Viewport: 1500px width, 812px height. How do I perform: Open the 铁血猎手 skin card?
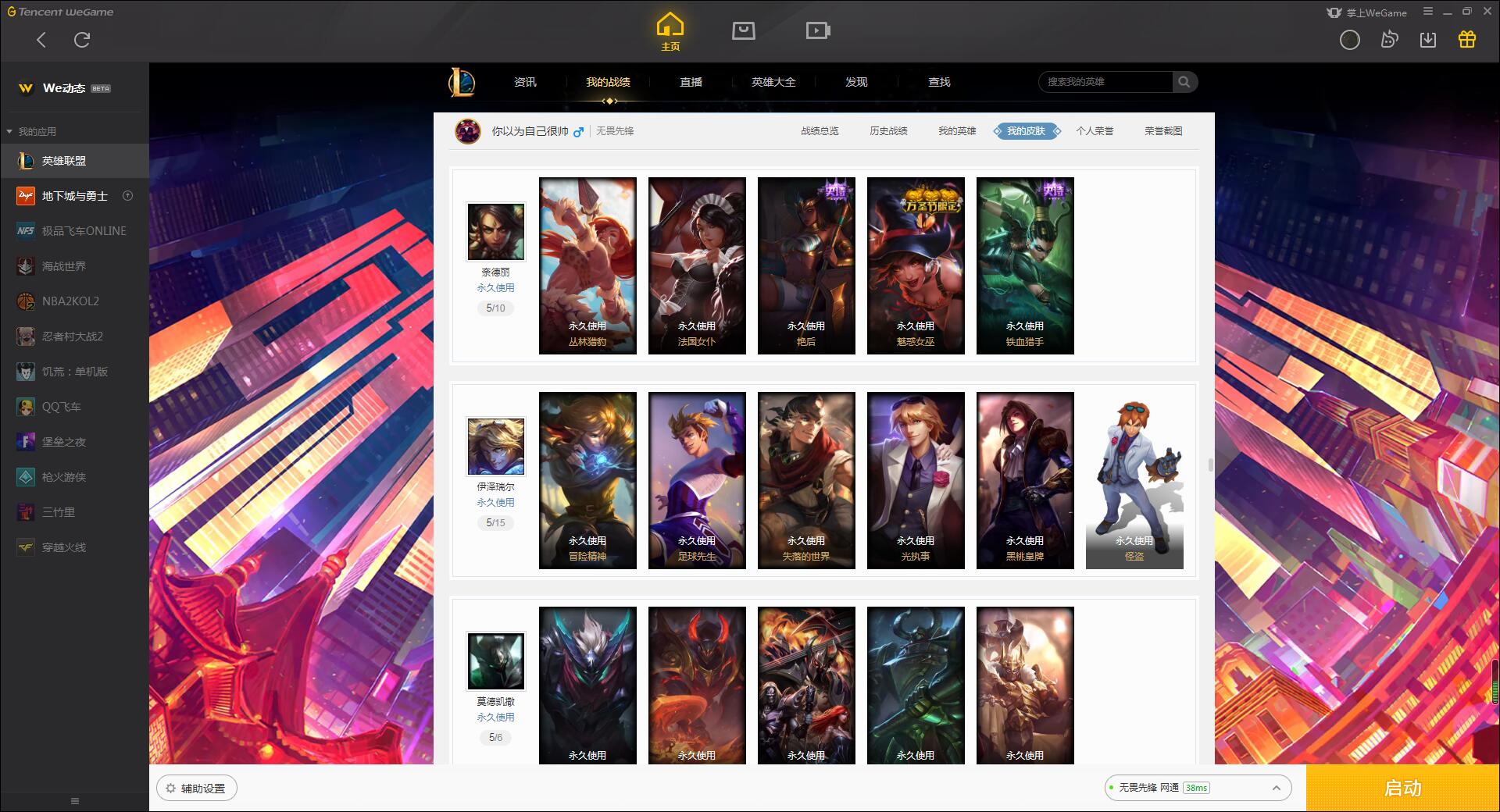(1025, 265)
